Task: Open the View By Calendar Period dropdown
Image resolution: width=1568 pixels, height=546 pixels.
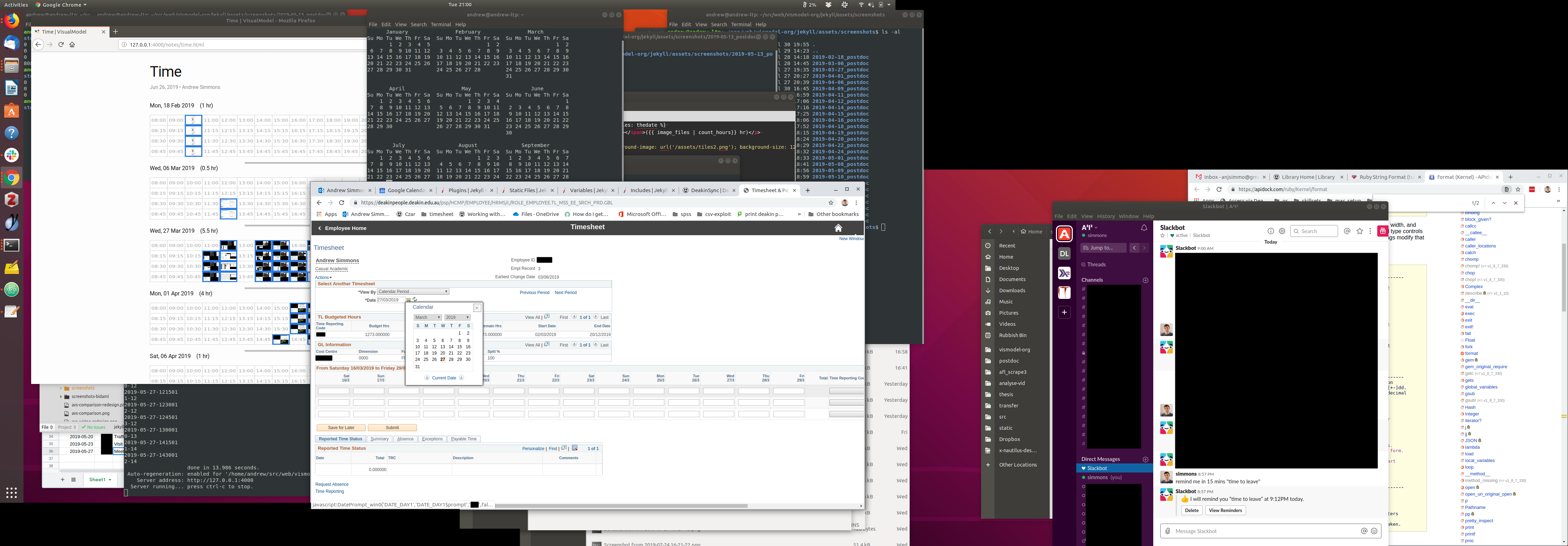Action: coord(413,292)
